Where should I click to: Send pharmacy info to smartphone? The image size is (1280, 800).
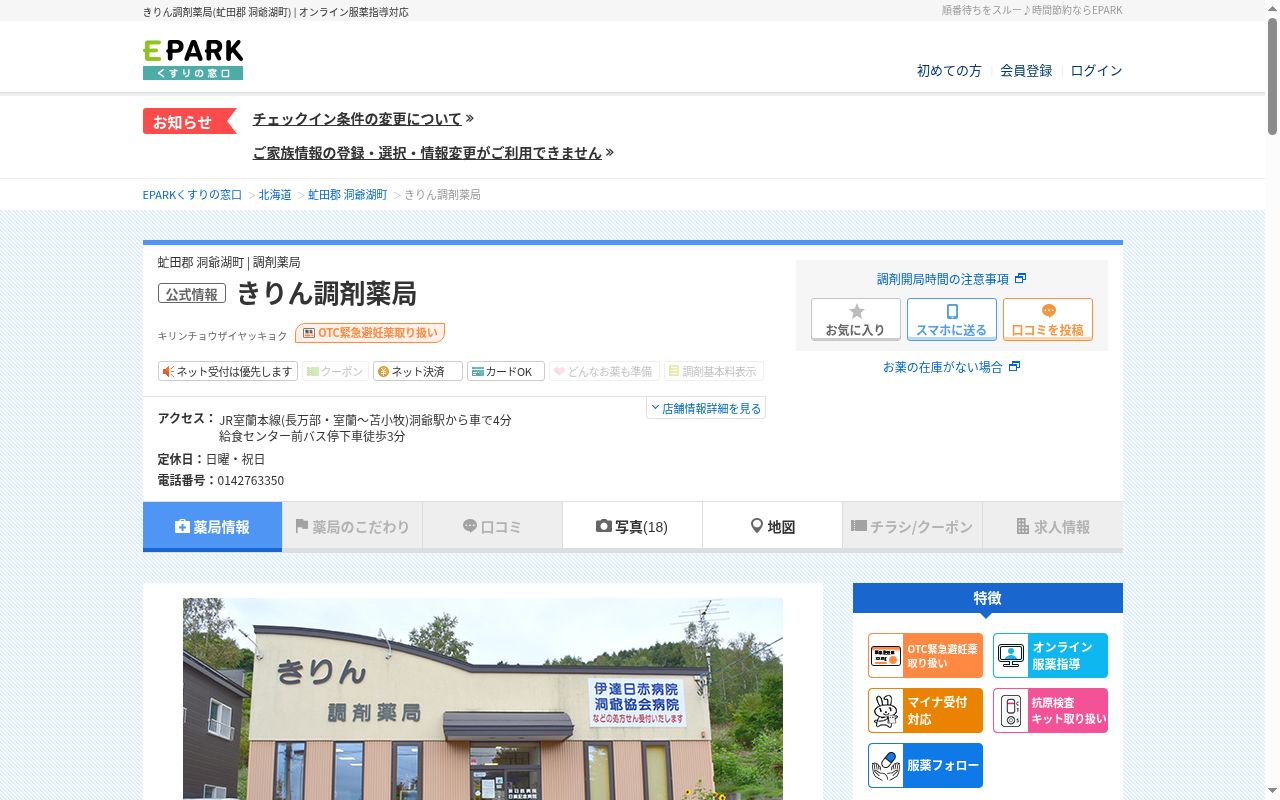pyautogui.click(x=952, y=320)
